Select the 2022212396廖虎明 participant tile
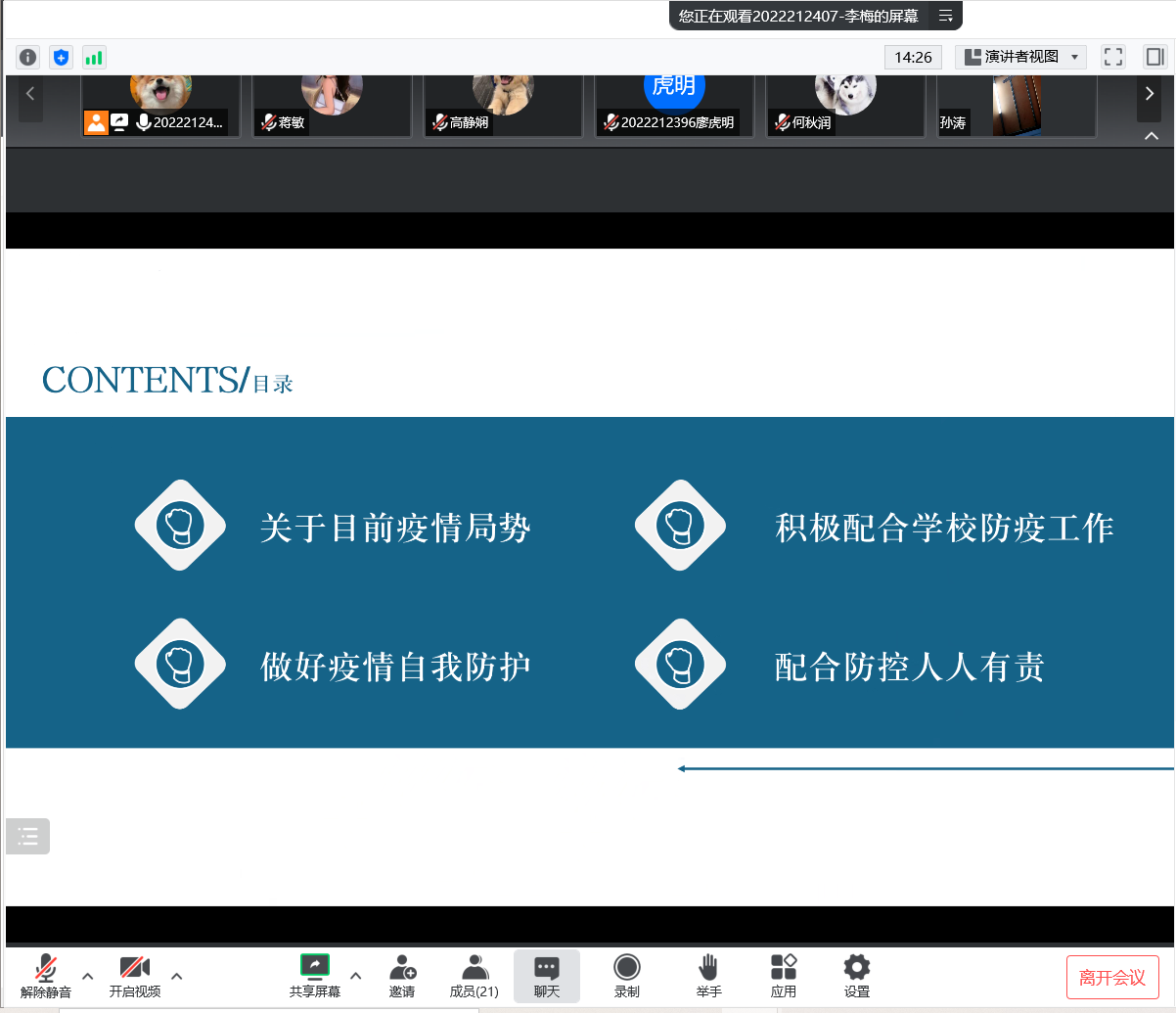The image size is (1176, 1013). click(x=674, y=106)
